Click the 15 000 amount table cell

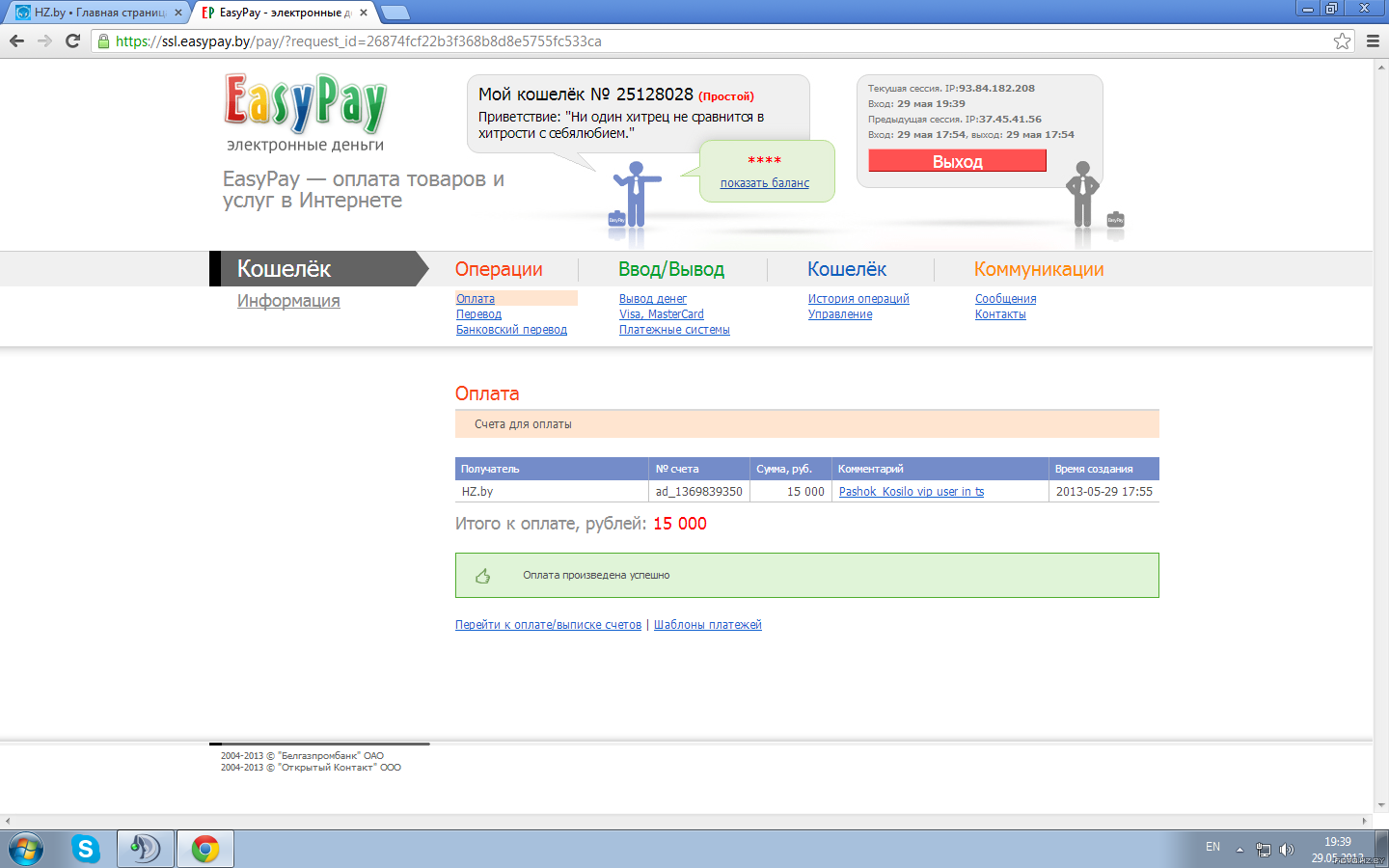[x=791, y=492]
